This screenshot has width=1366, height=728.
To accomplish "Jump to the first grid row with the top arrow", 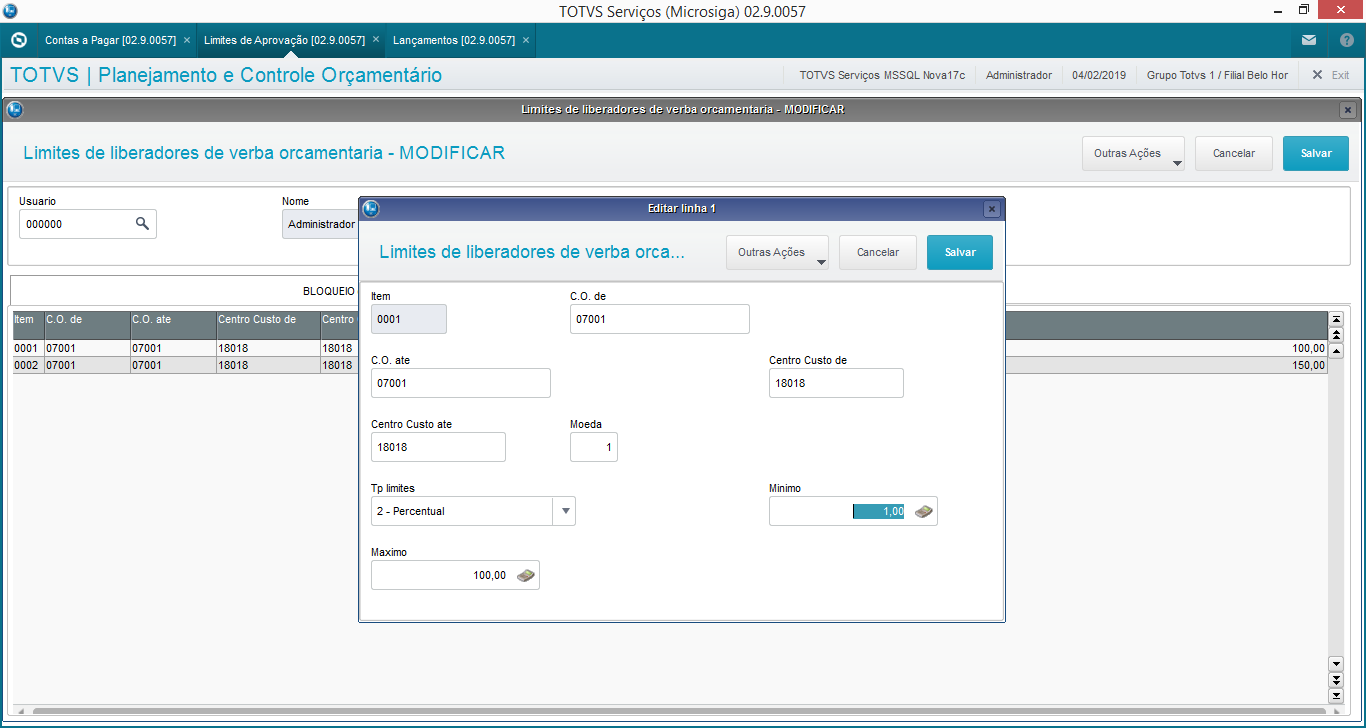I will 1336,319.
